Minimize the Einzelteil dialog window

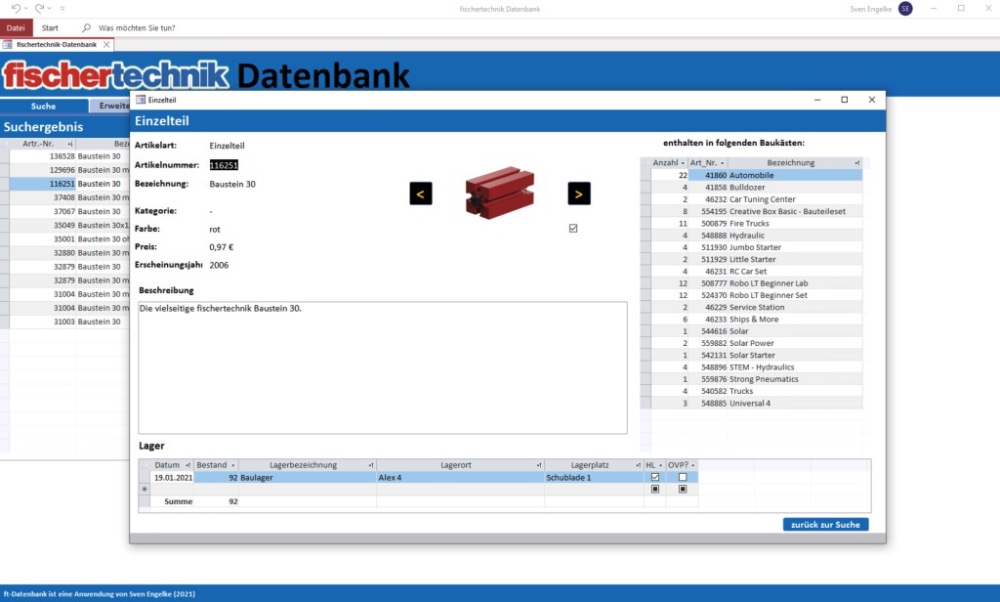818,99
